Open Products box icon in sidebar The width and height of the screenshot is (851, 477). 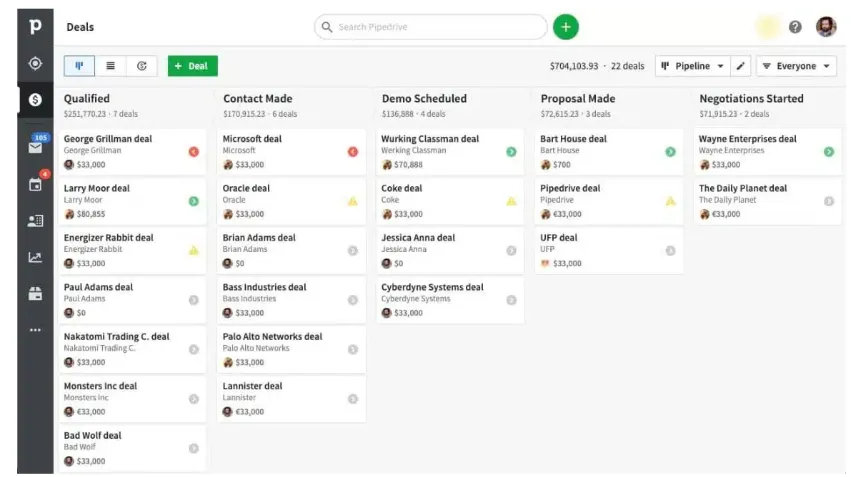coord(35,294)
